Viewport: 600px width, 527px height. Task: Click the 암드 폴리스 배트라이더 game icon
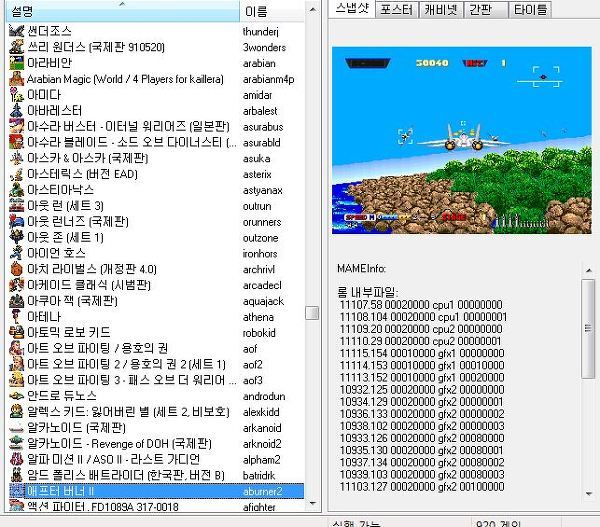tap(16, 476)
